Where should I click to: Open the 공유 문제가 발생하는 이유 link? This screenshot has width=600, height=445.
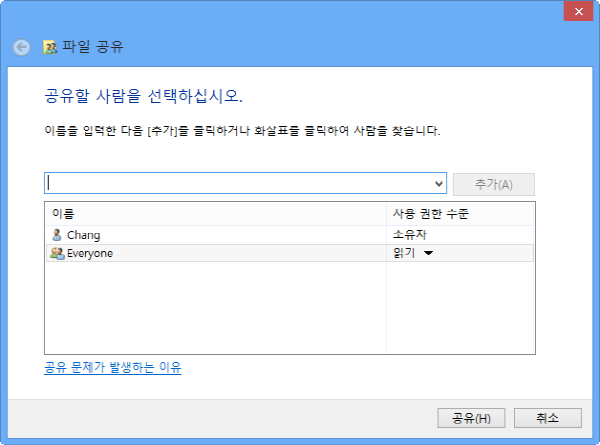[113, 367]
